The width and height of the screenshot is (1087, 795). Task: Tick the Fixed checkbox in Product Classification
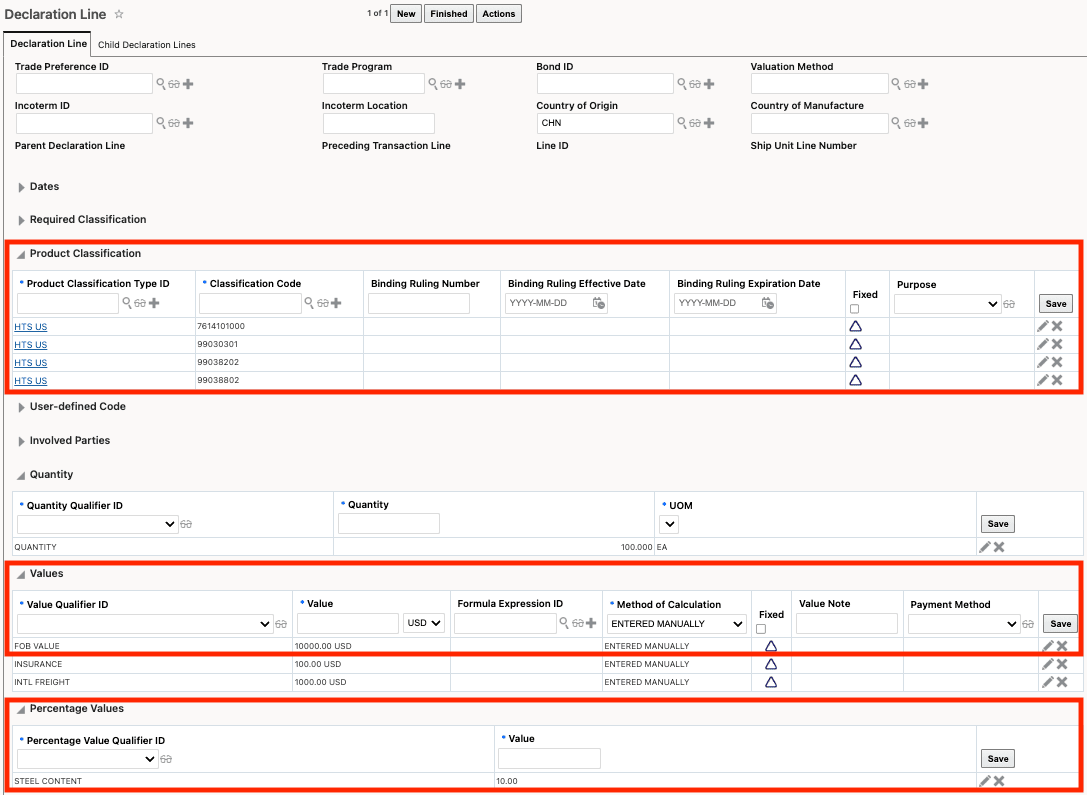[x=854, y=309]
